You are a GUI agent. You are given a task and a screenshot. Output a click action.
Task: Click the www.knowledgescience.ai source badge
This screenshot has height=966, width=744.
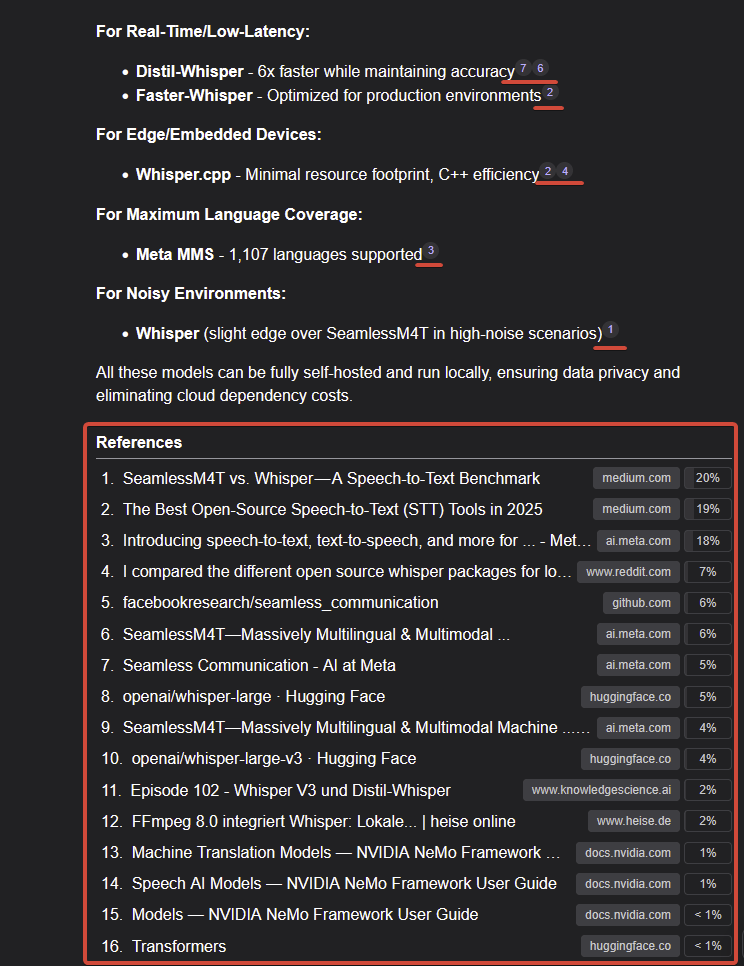(x=601, y=790)
